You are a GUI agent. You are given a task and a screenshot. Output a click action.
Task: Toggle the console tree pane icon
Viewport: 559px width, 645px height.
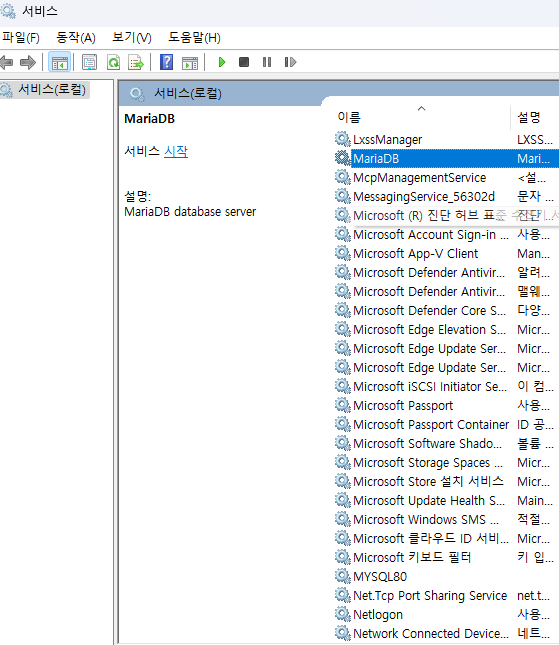(x=60, y=63)
